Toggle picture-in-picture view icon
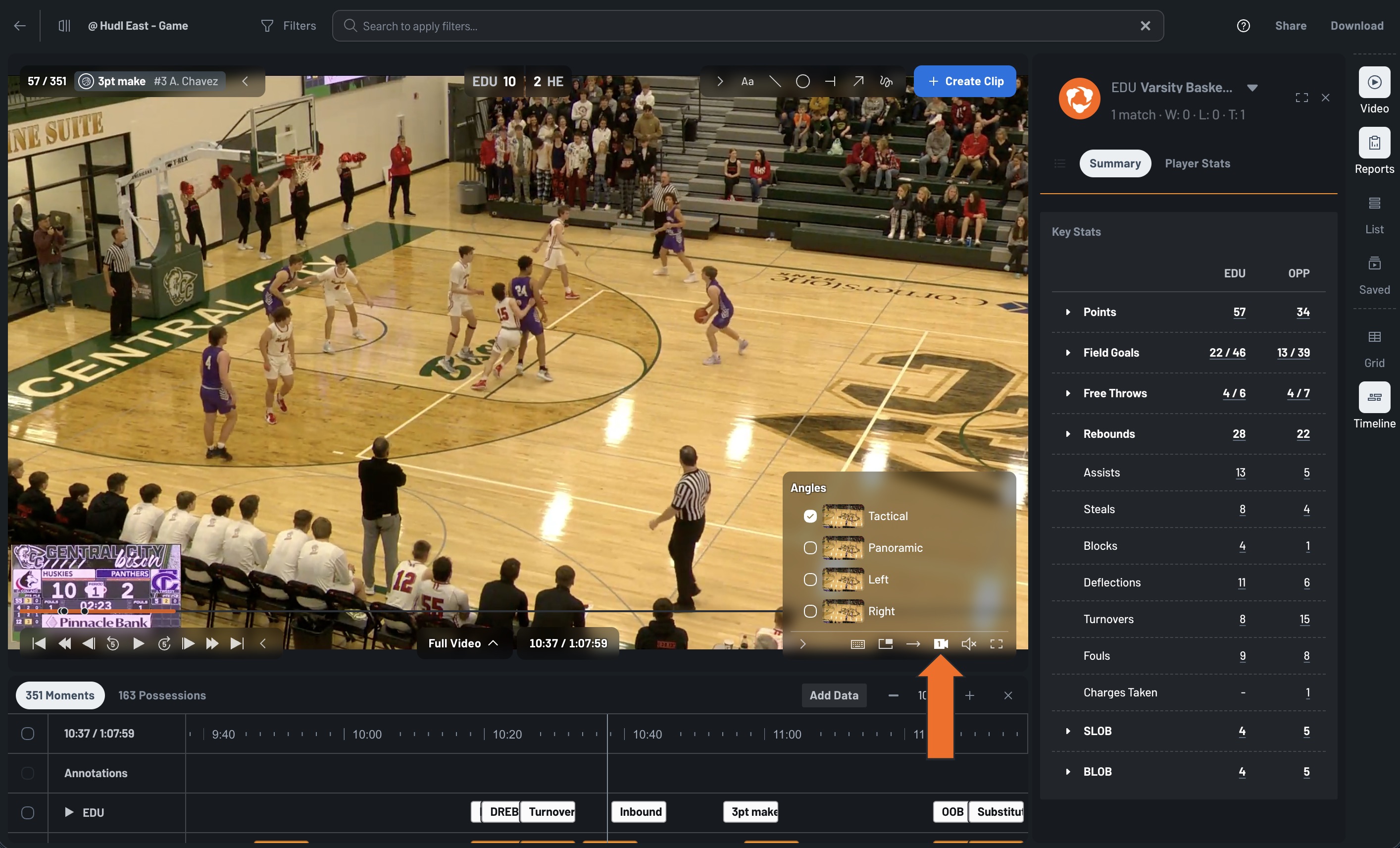The width and height of the screenshot is (1400, 848). coord(885,643)
